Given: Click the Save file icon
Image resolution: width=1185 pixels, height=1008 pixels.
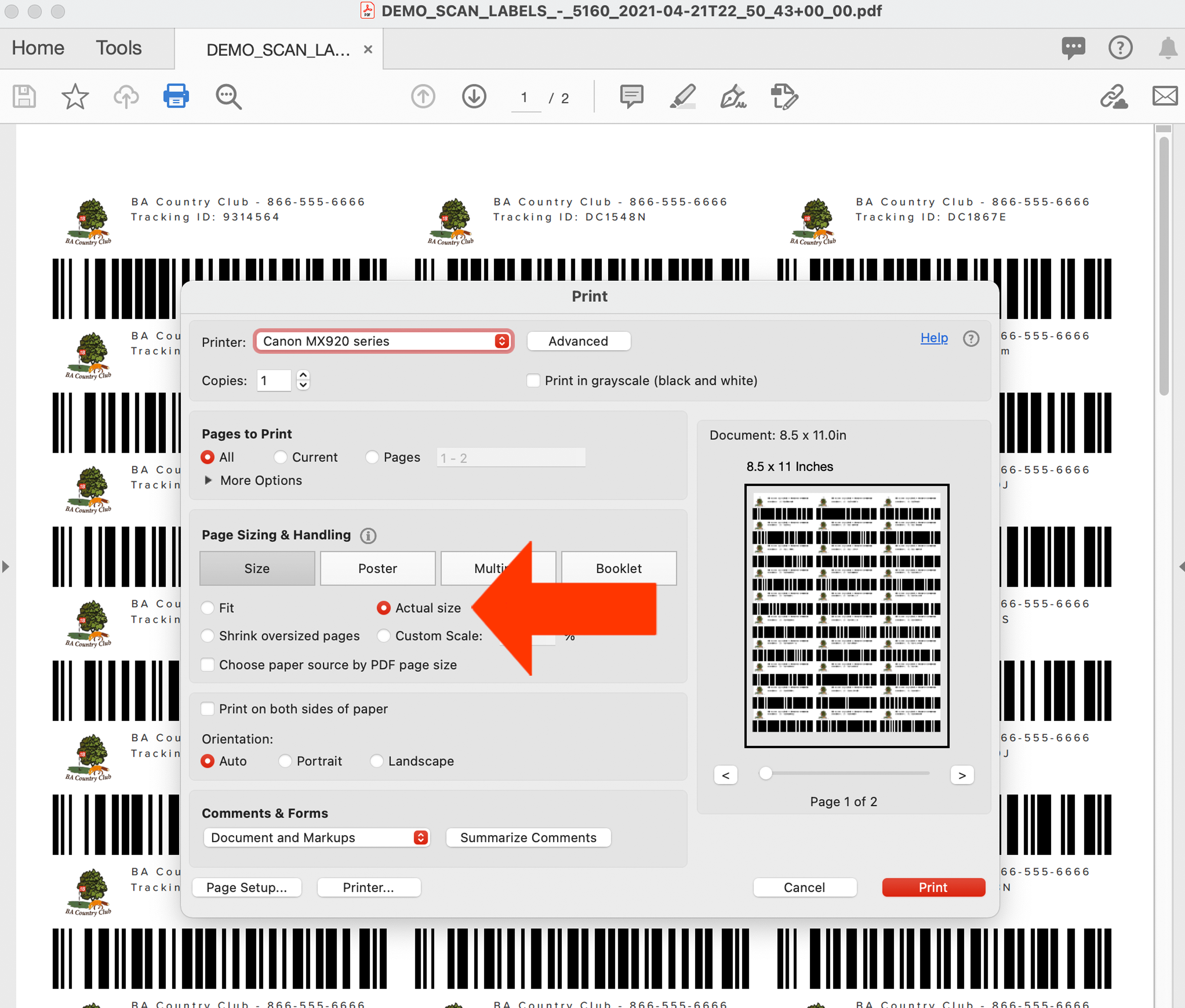Looking at the screenshot, I should pos(24,96).
